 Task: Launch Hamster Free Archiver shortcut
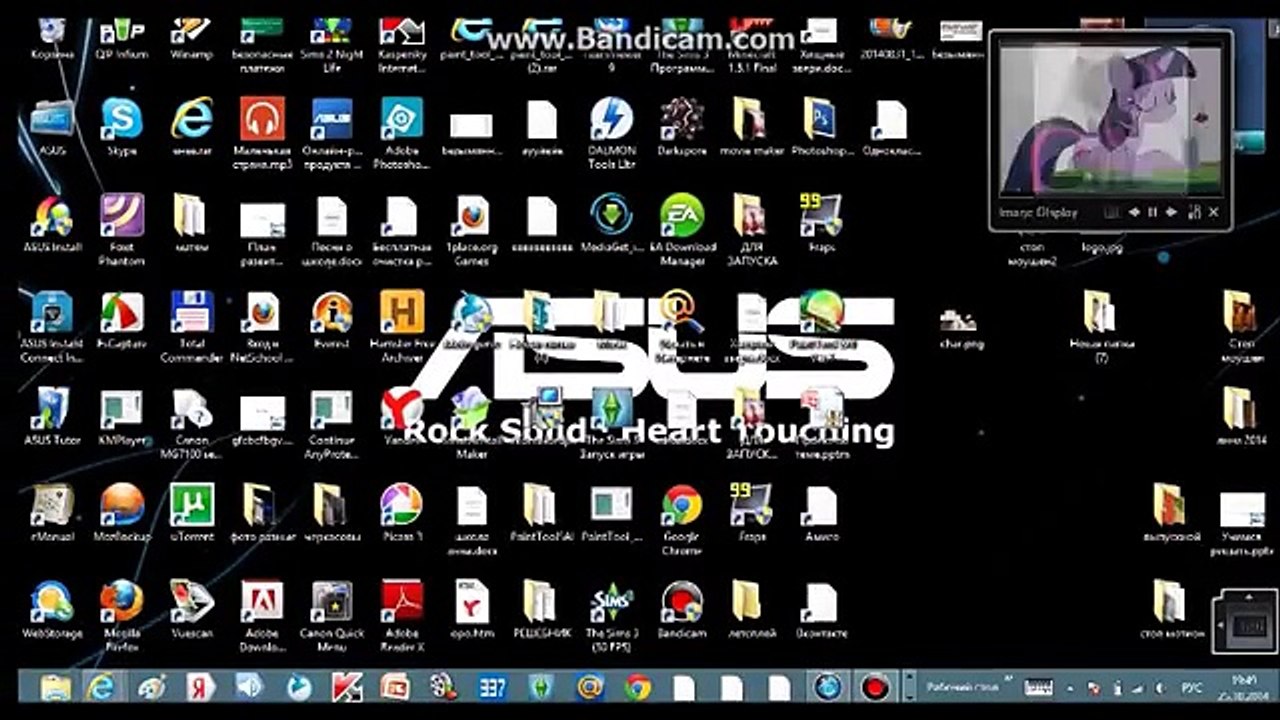pyautogui.click(x=402, y=326)
